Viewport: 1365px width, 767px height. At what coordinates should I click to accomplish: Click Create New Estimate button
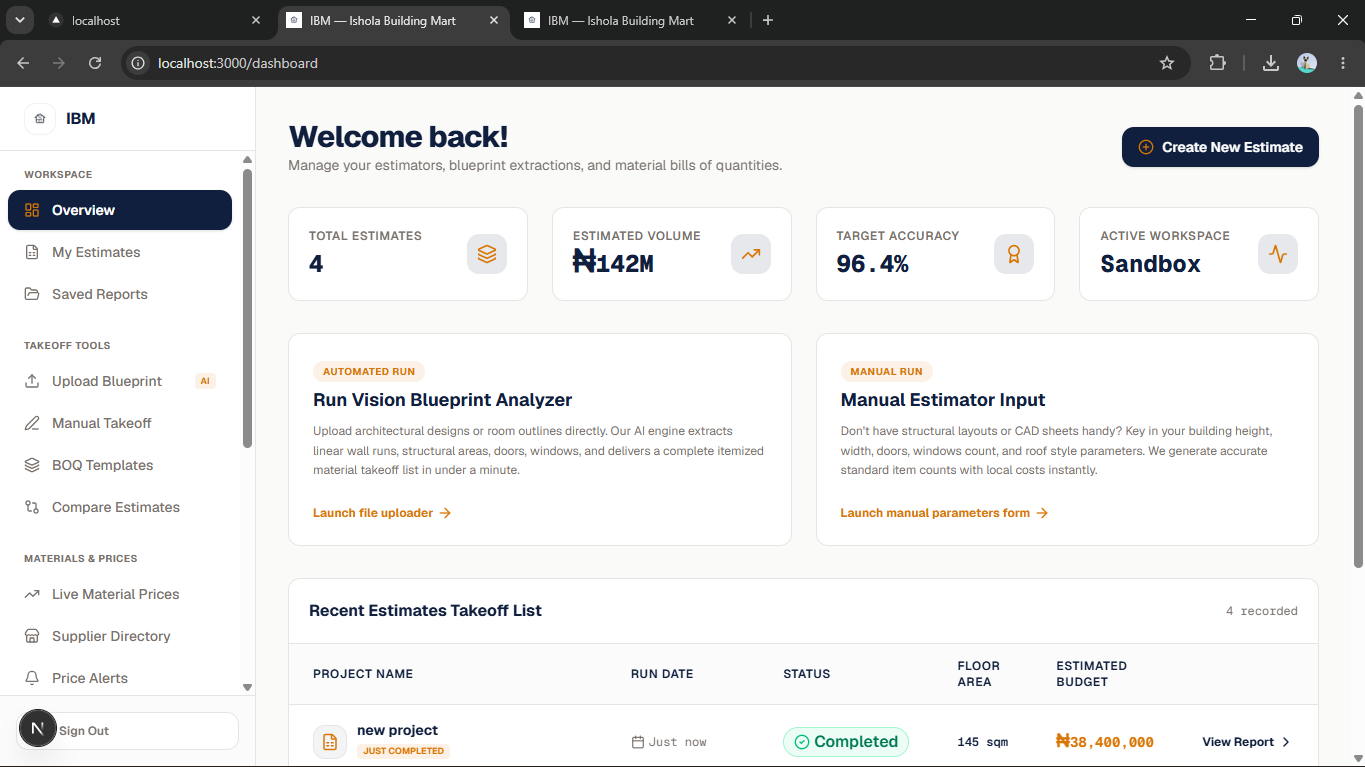[1220, 147]
